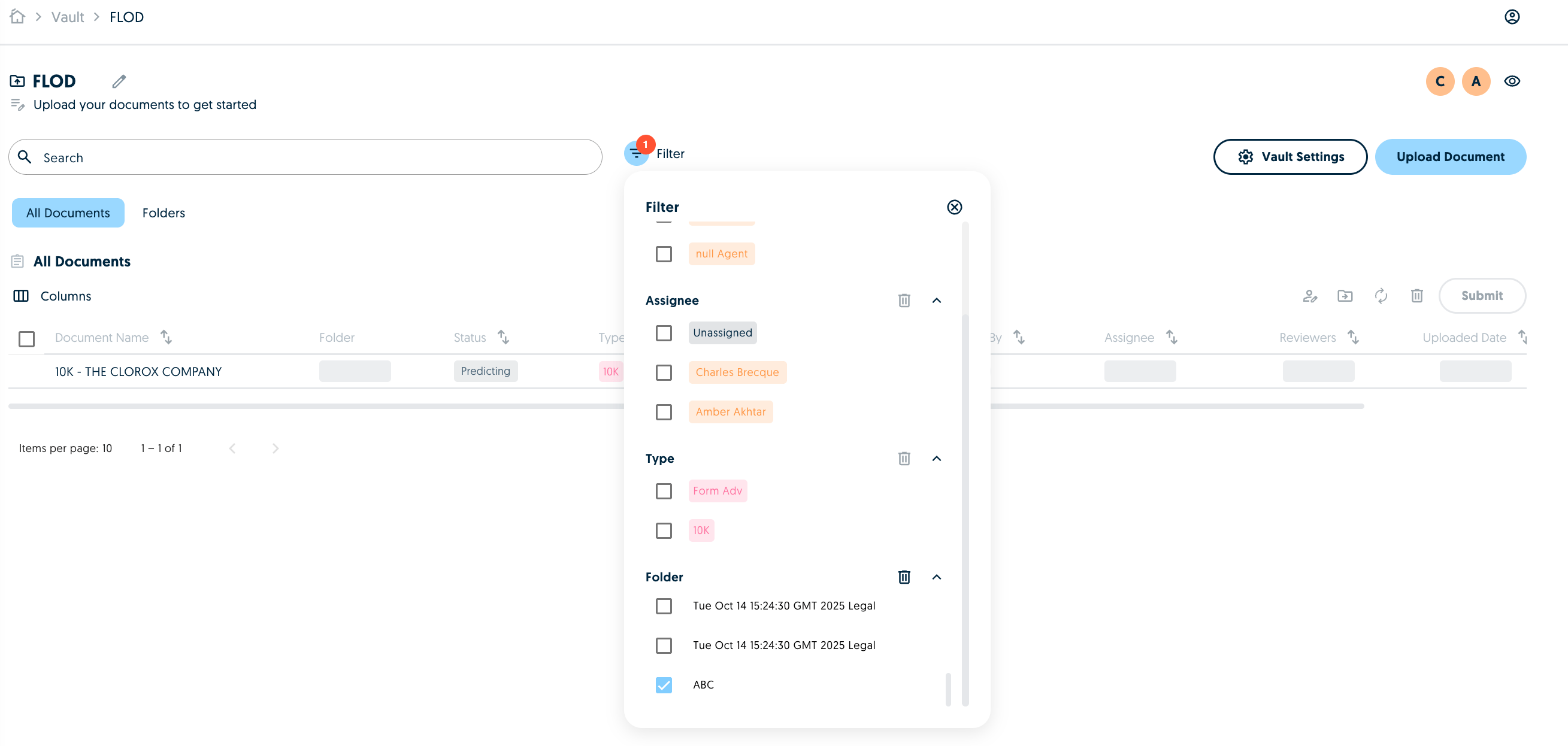
Task: Check the Unassigned assignee checkbox
Action: pyautogui.click(x=664, y=333)
